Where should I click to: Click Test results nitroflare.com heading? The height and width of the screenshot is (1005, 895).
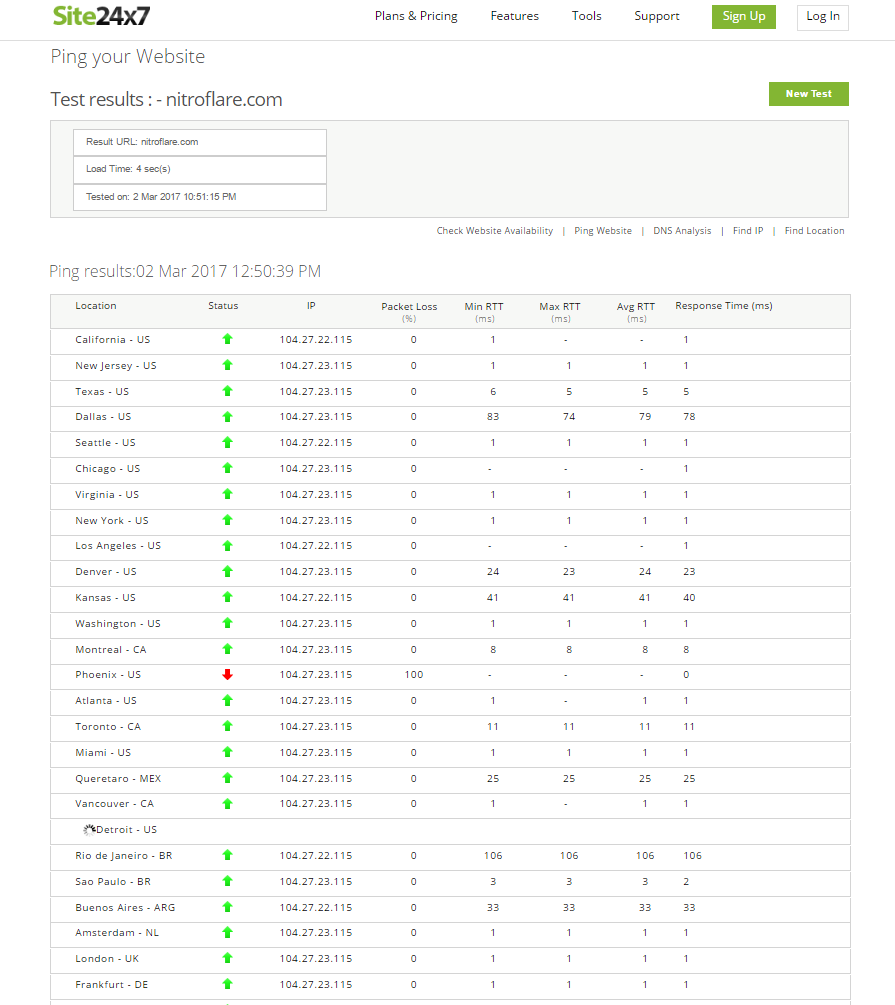pyautogui.click(x=166, y=99)
